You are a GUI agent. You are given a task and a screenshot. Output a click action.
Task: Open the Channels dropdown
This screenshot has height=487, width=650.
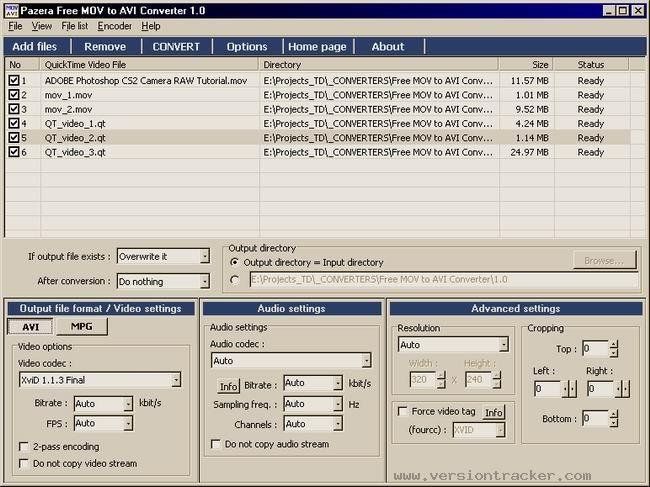coord(338,424)
